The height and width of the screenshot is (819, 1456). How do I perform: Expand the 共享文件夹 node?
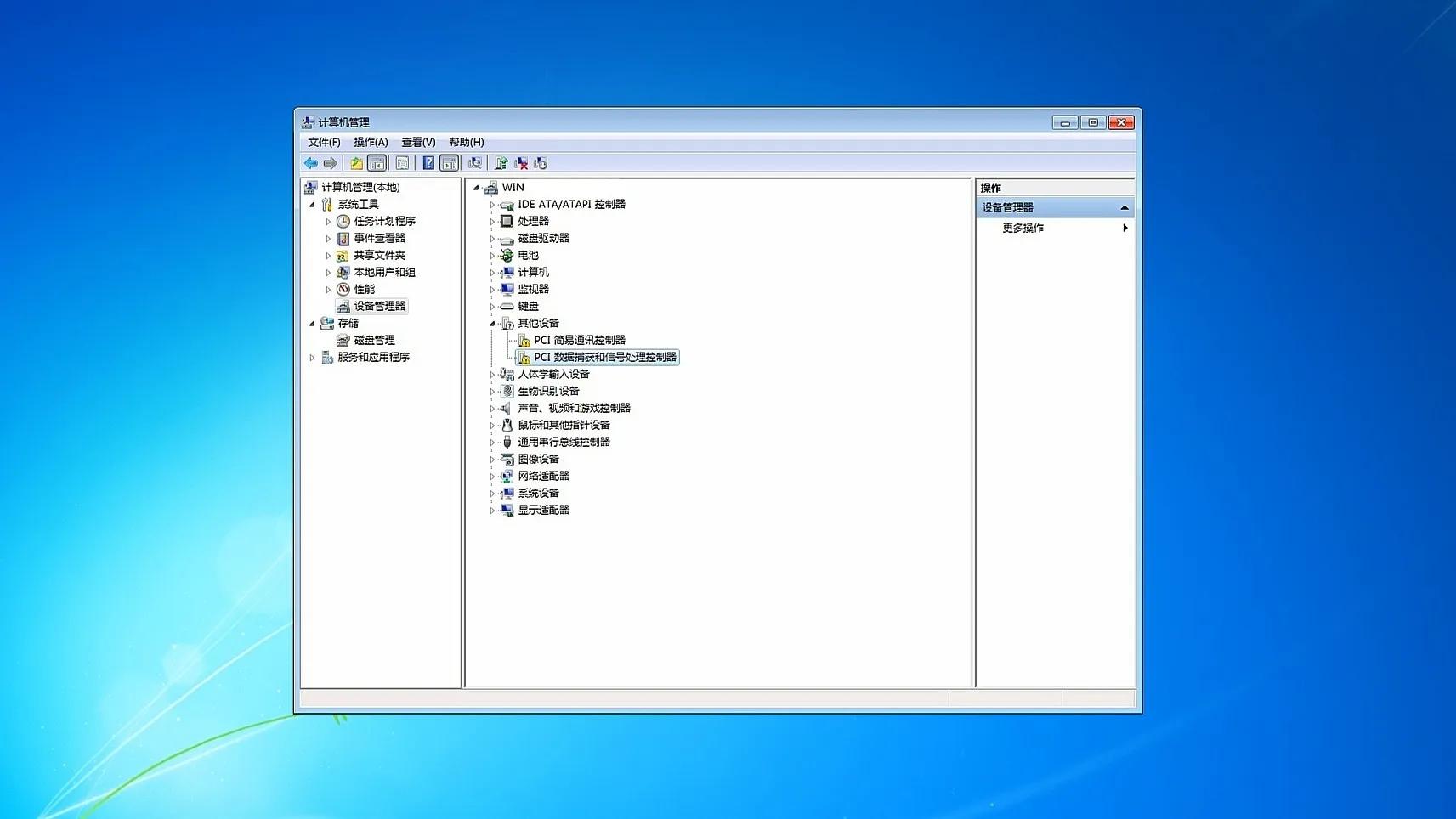[328, 256]
